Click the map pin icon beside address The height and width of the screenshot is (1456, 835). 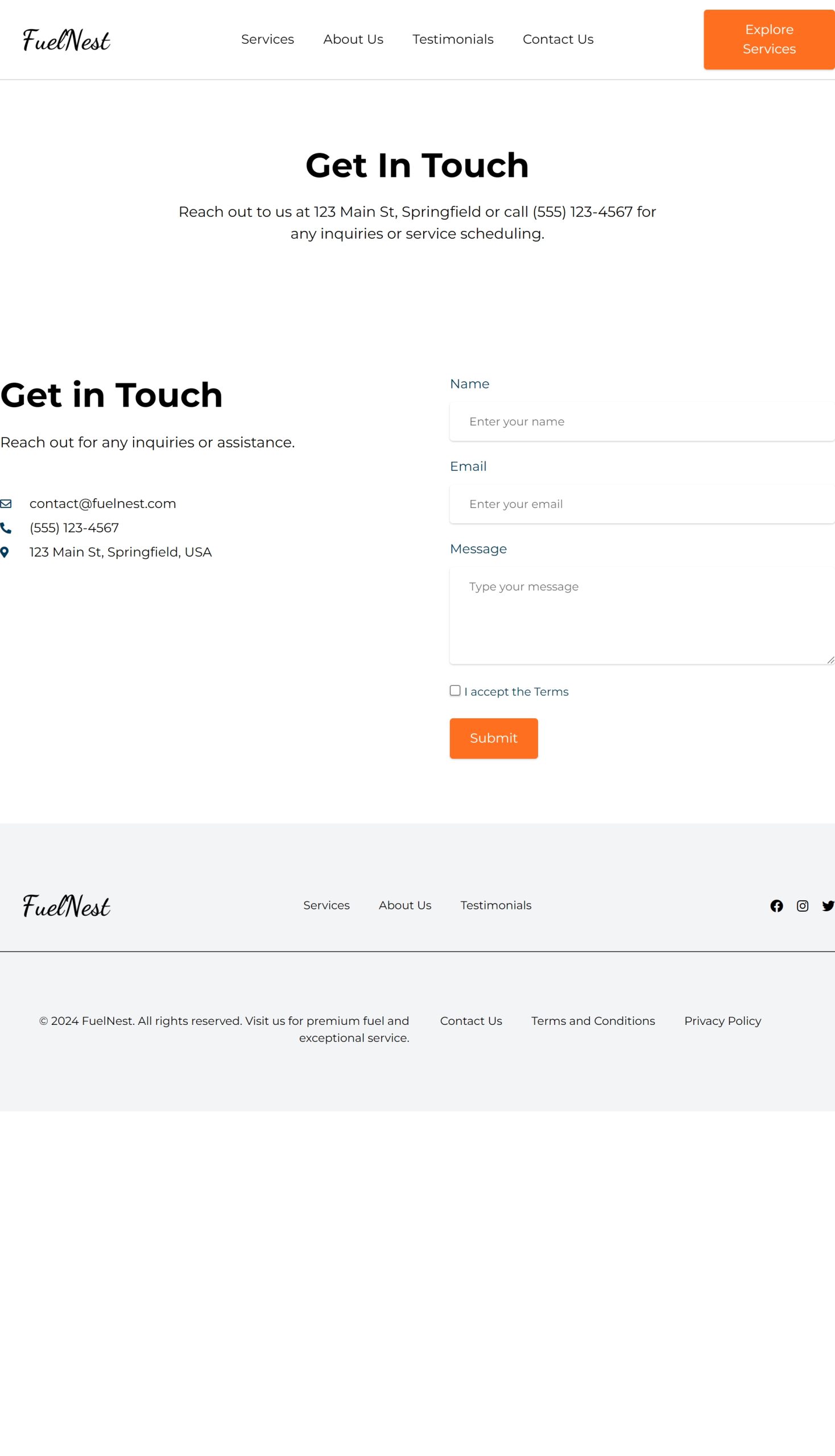click(x=5, y=552)
